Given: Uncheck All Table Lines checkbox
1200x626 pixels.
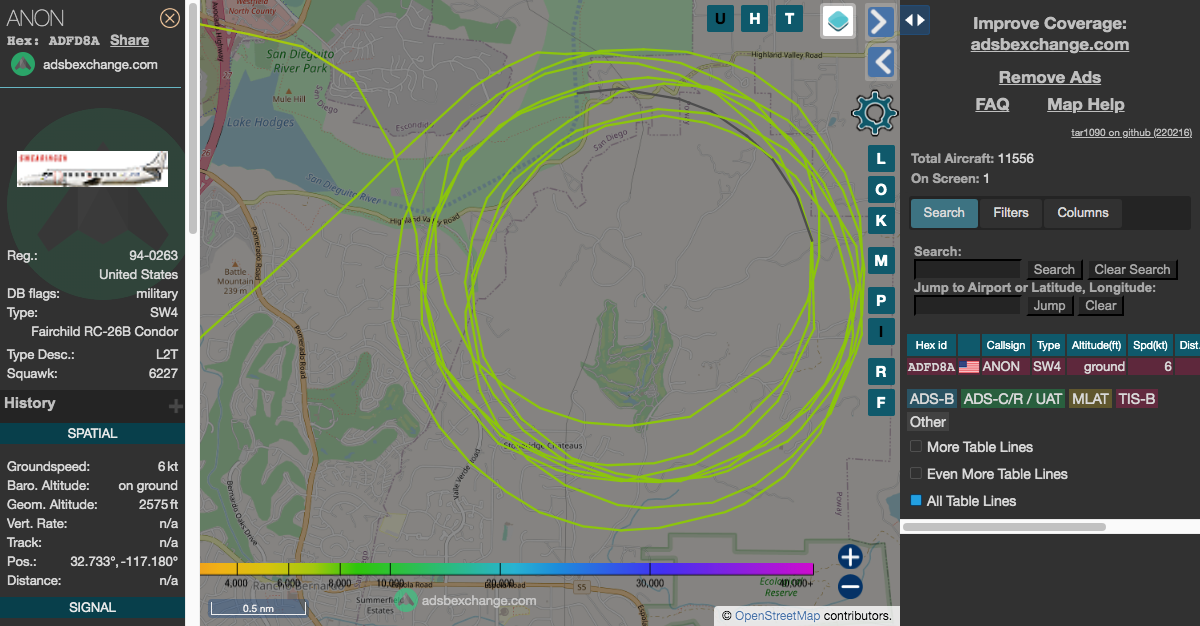Looking at the screenshot, I should click(916, 501).
